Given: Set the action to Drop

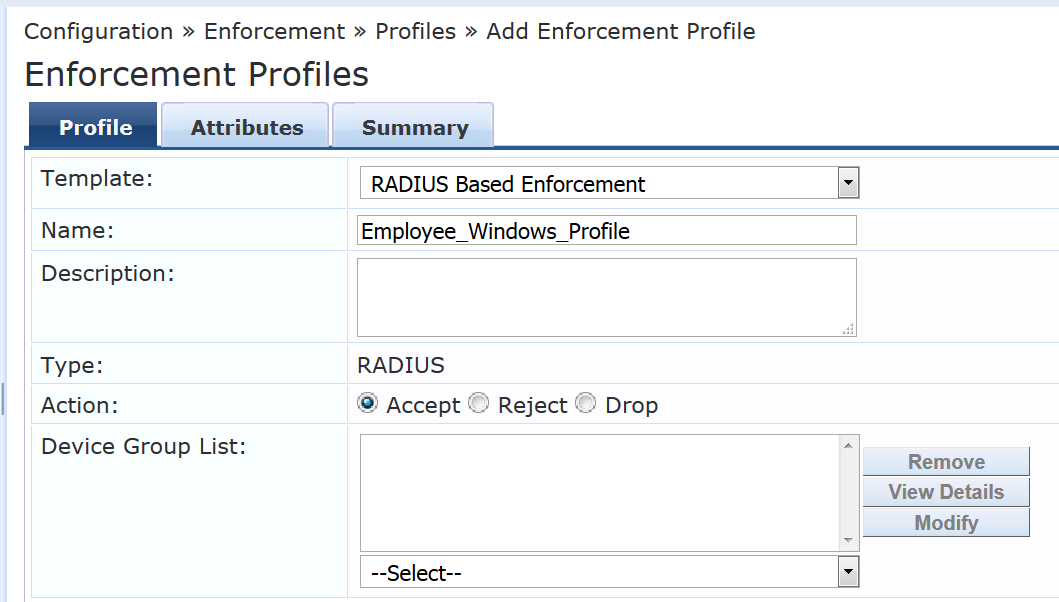Looking at the screenshot, I should click(x=586, y=404).
